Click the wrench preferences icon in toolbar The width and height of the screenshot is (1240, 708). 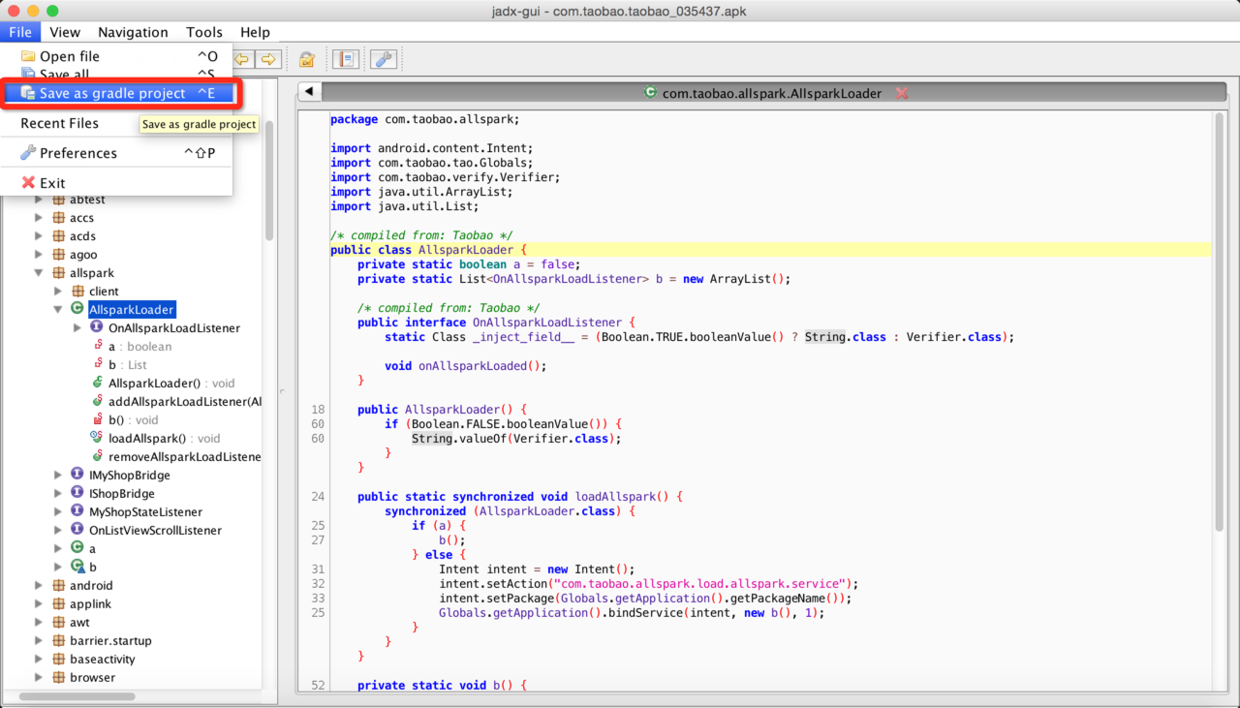coord(383,60)
